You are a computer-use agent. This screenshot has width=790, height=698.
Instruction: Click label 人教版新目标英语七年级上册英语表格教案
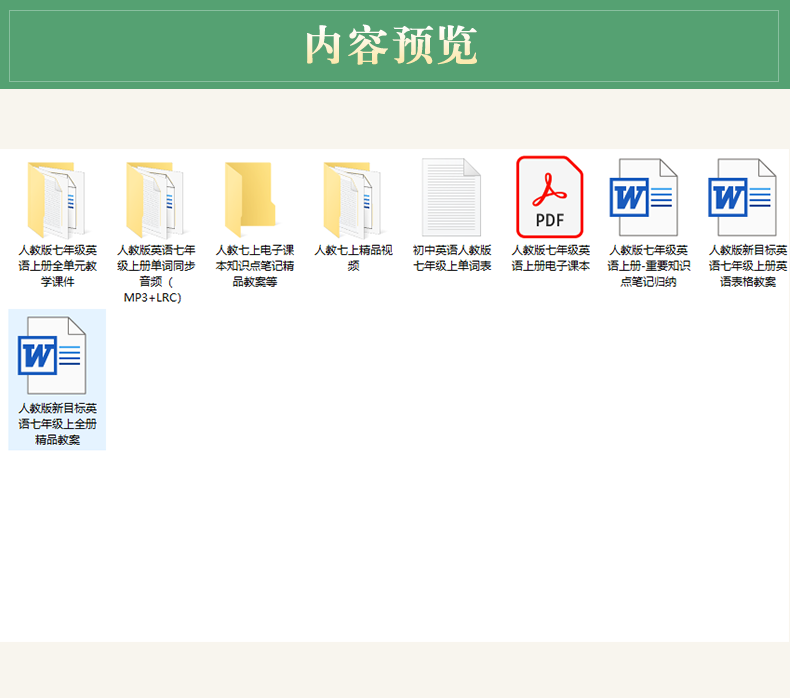pos(748,266)
